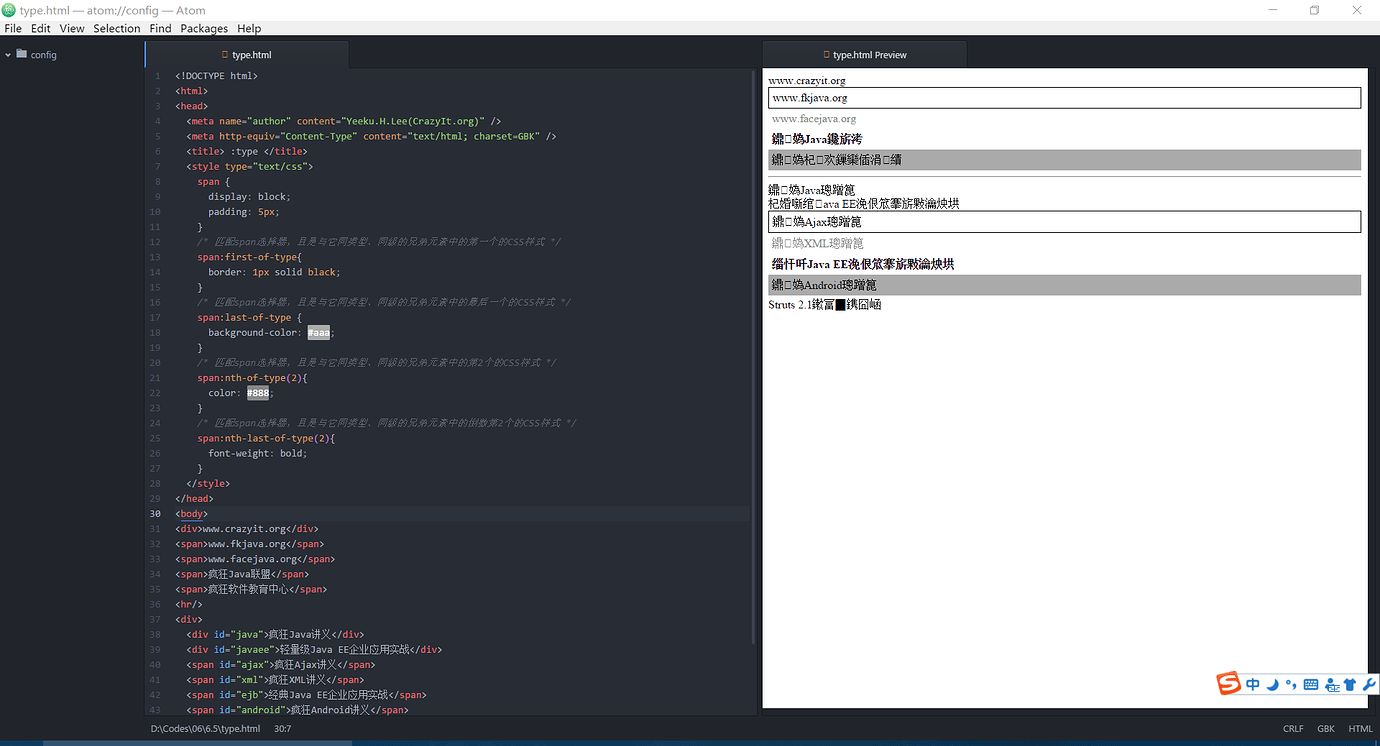
Task: Click the file icon on the type.html tab
Action: click(223, 55)
